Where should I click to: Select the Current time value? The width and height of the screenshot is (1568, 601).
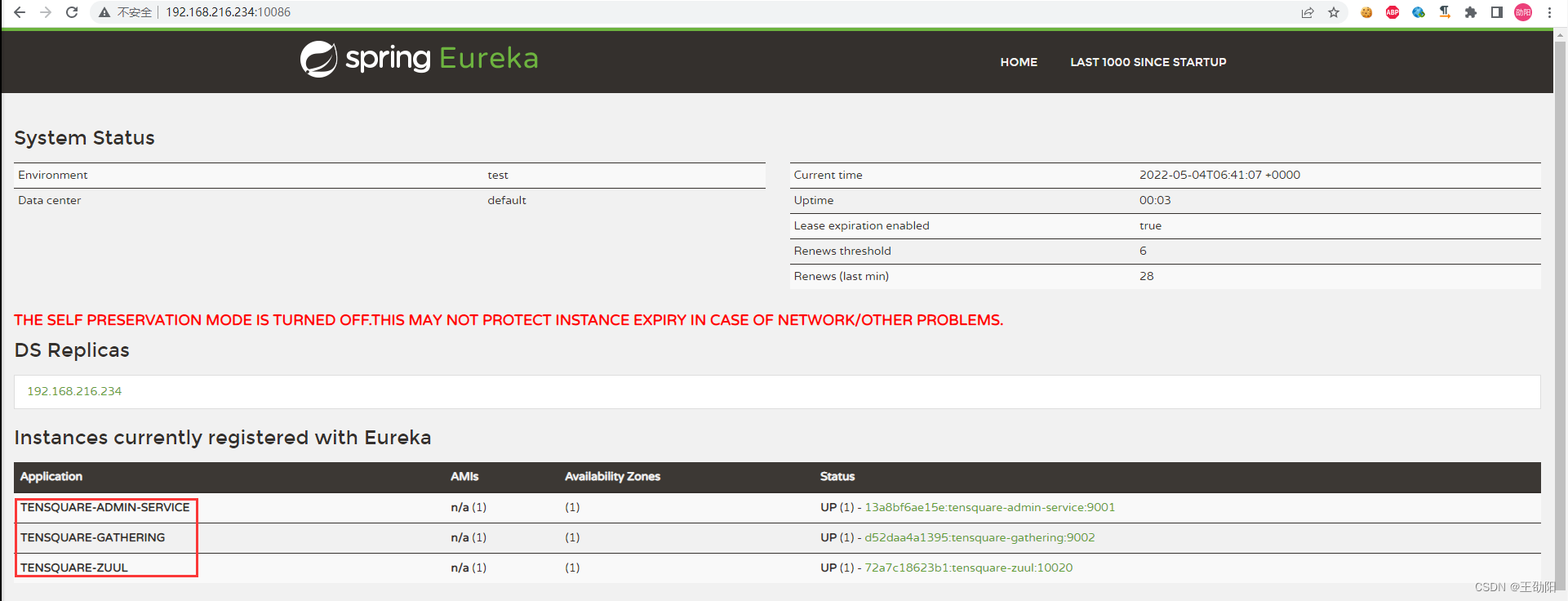[1219, 175]
